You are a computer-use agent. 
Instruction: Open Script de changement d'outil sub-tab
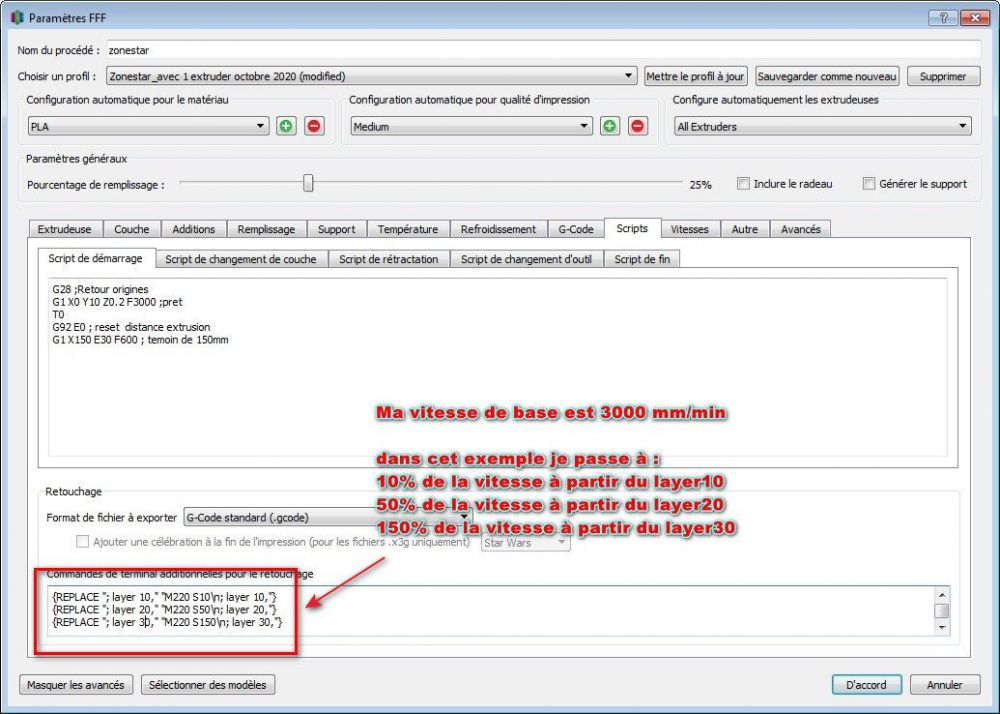pyautogui.click(x=526, y=259)
